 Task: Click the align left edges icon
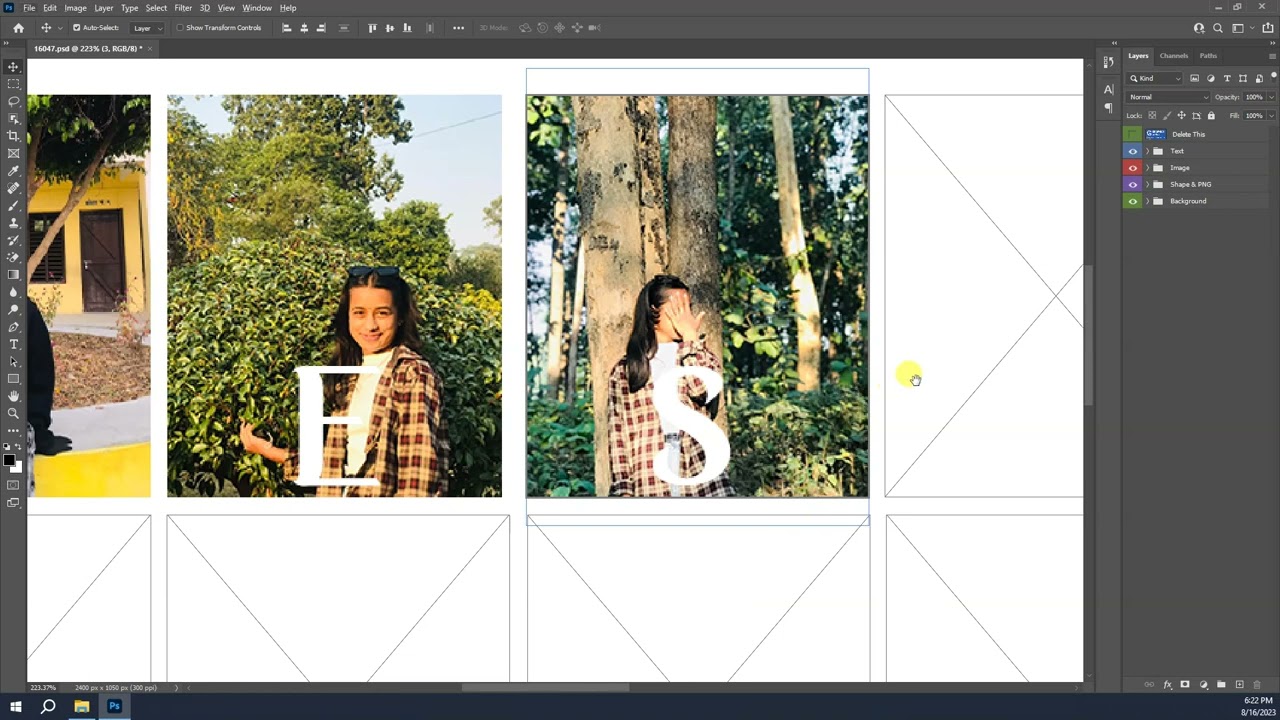point(287,28)
